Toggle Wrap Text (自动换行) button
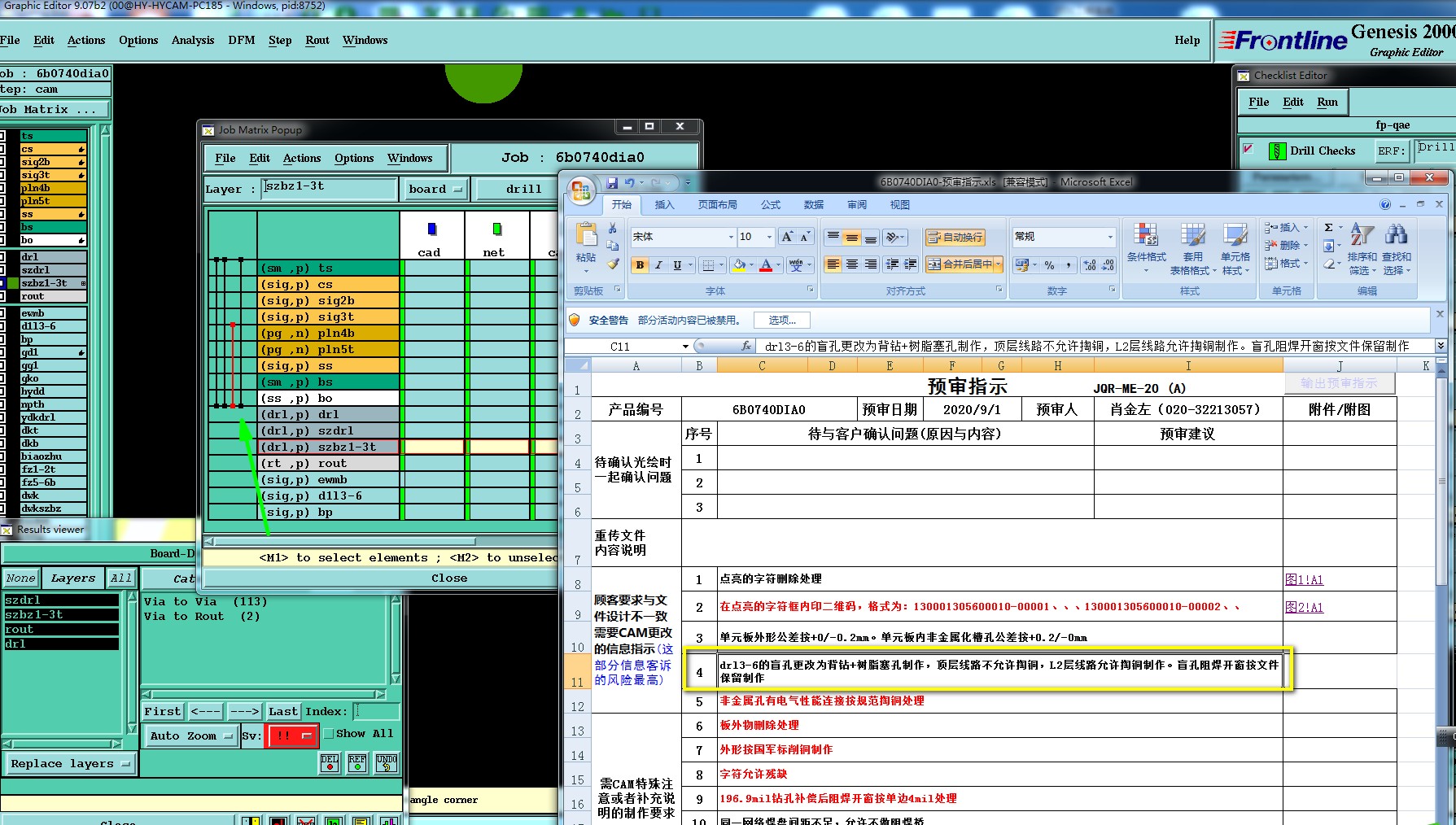The height and width of the screenshot is (825, 1456). click(955, 237)
